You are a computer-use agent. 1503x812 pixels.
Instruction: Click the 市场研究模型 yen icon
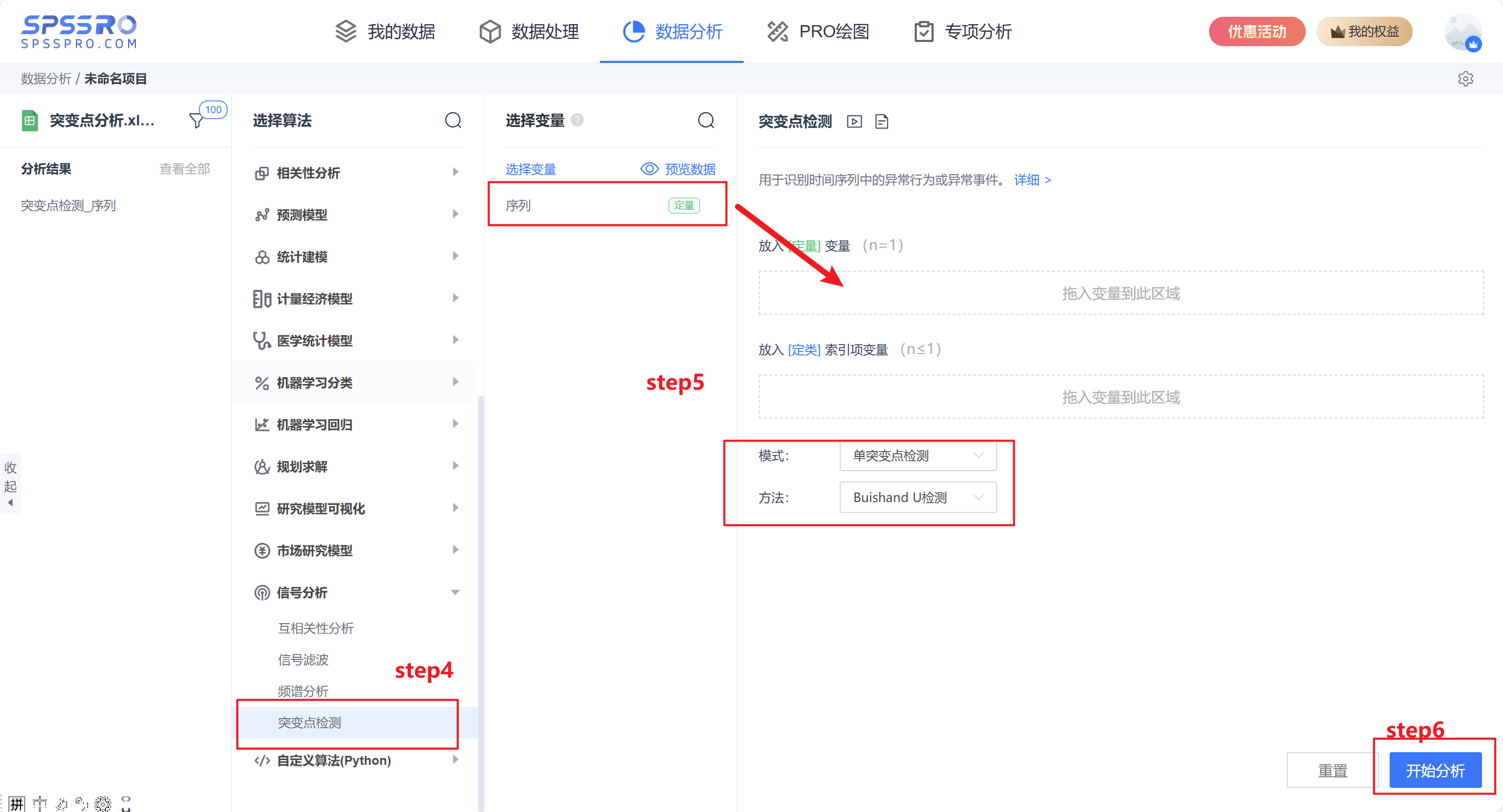point(262,551)
